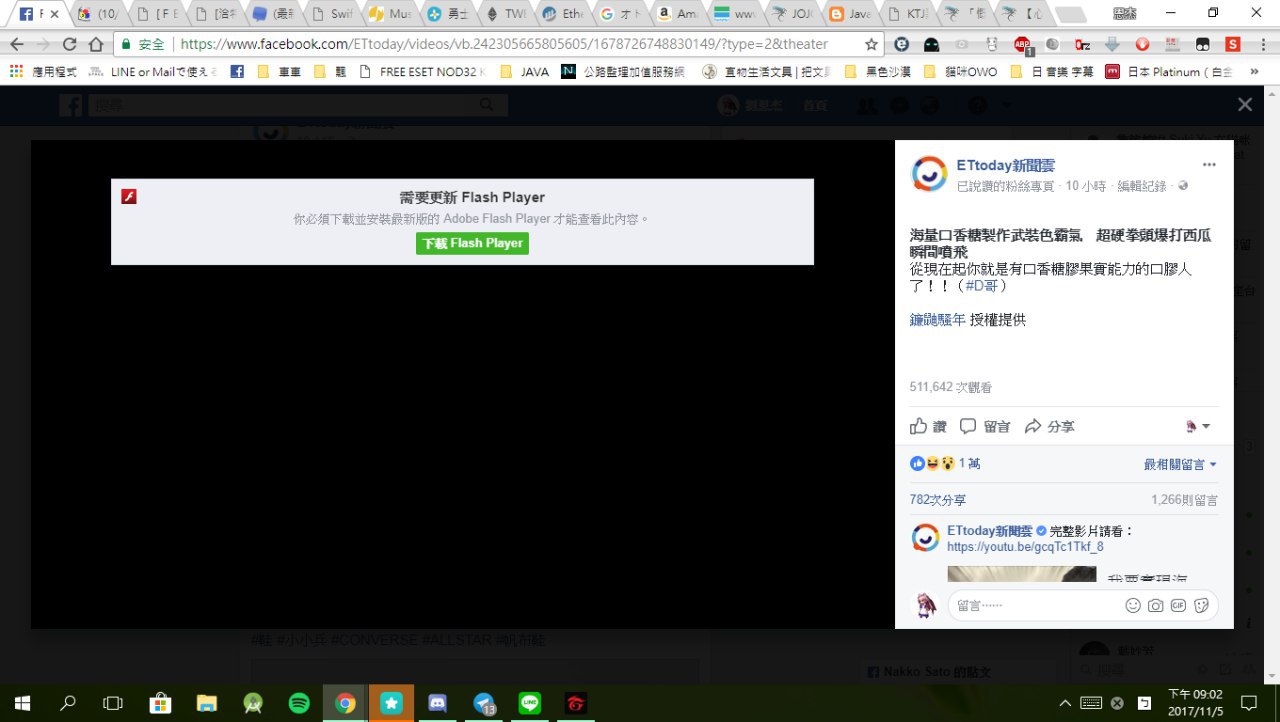The height and width of the screenshot is (722, 1280).
Task: Click the green download Flash Player button
Action: coord(472,243)
